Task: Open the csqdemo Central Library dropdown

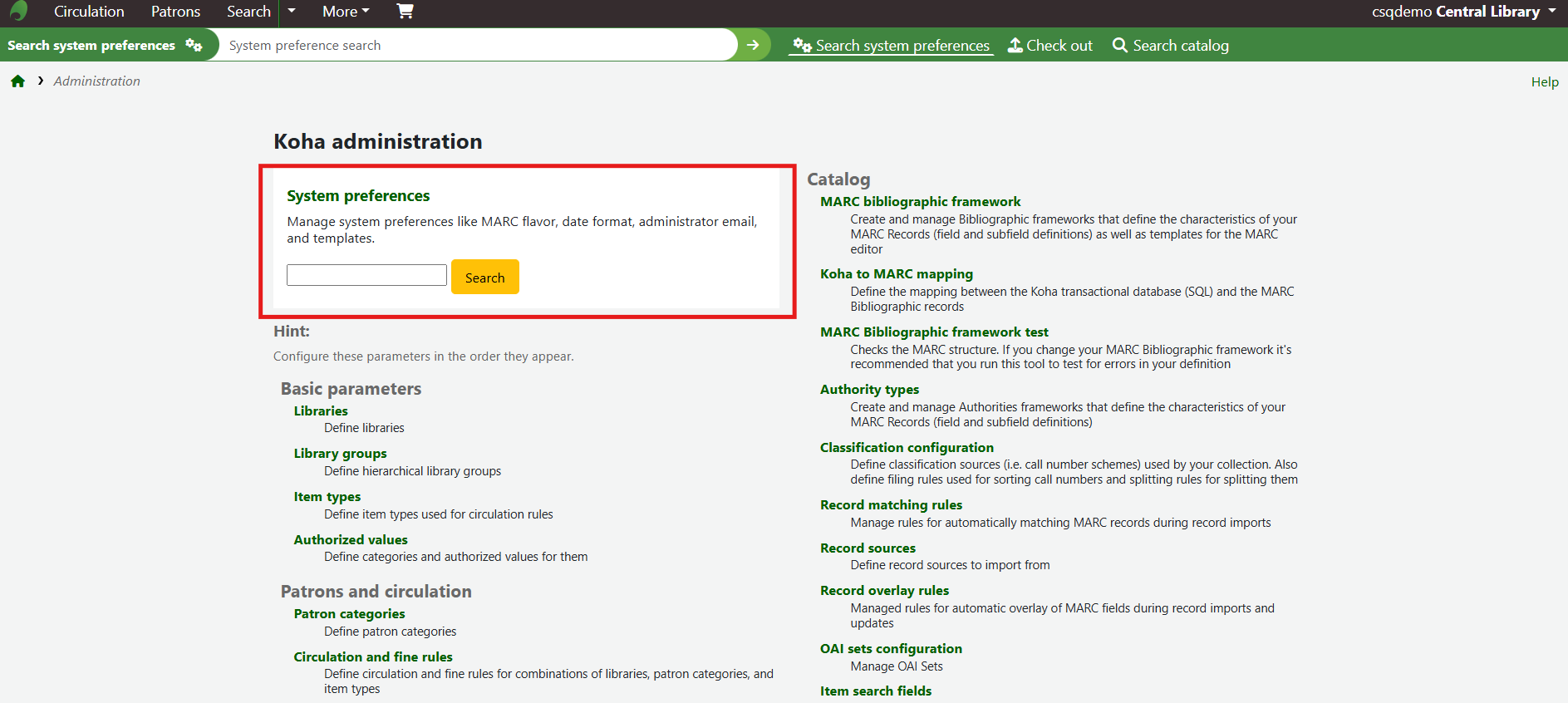Action: click(1463, 12)
